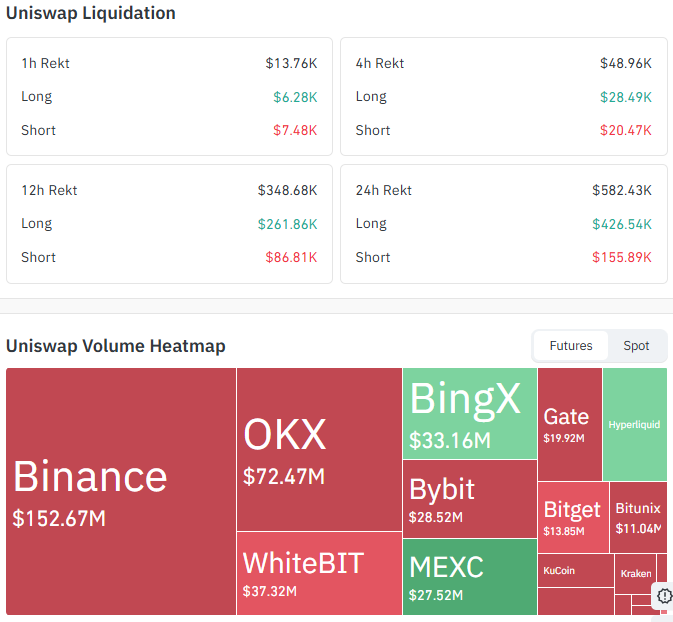Select the Bybit $28.52M tile
The height and width of the screenshot is (622, 673).
(470, 499)
